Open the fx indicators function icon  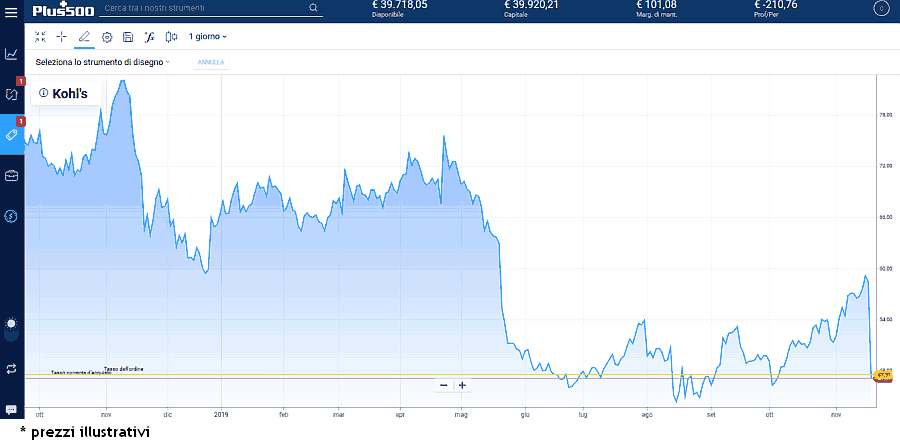point(149,37)
